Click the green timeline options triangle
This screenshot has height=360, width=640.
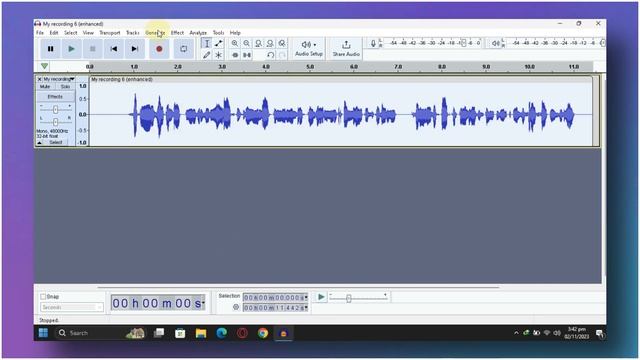pyautogui.click(x=44, y=66)
